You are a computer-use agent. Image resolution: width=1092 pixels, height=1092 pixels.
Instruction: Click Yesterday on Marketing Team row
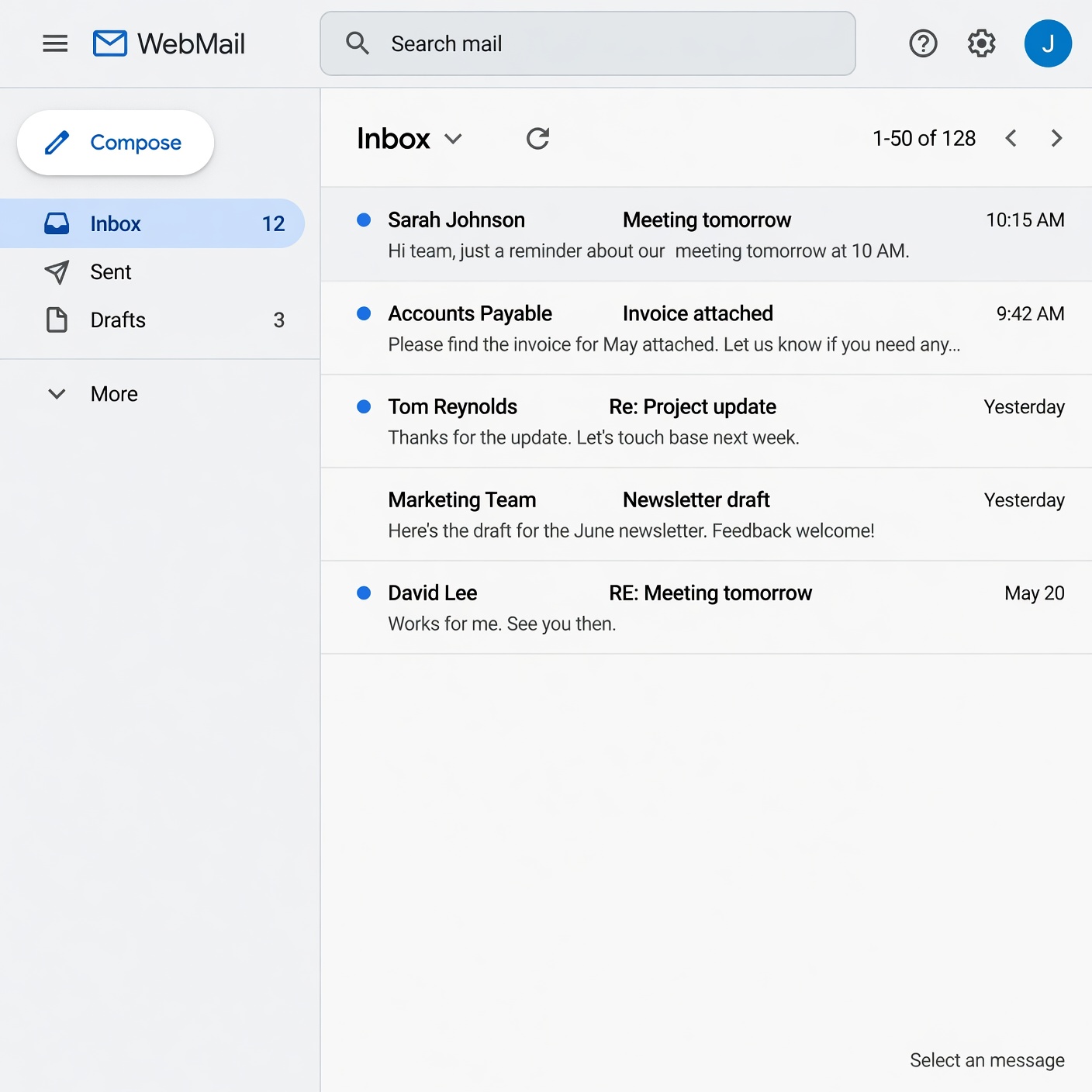tap(1024, 499)
